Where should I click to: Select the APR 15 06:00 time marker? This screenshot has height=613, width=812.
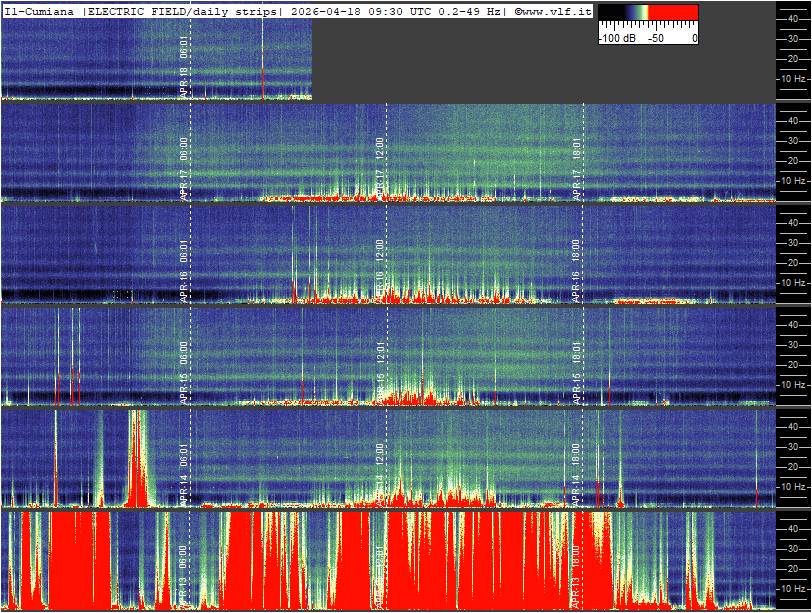click(184, 372)
